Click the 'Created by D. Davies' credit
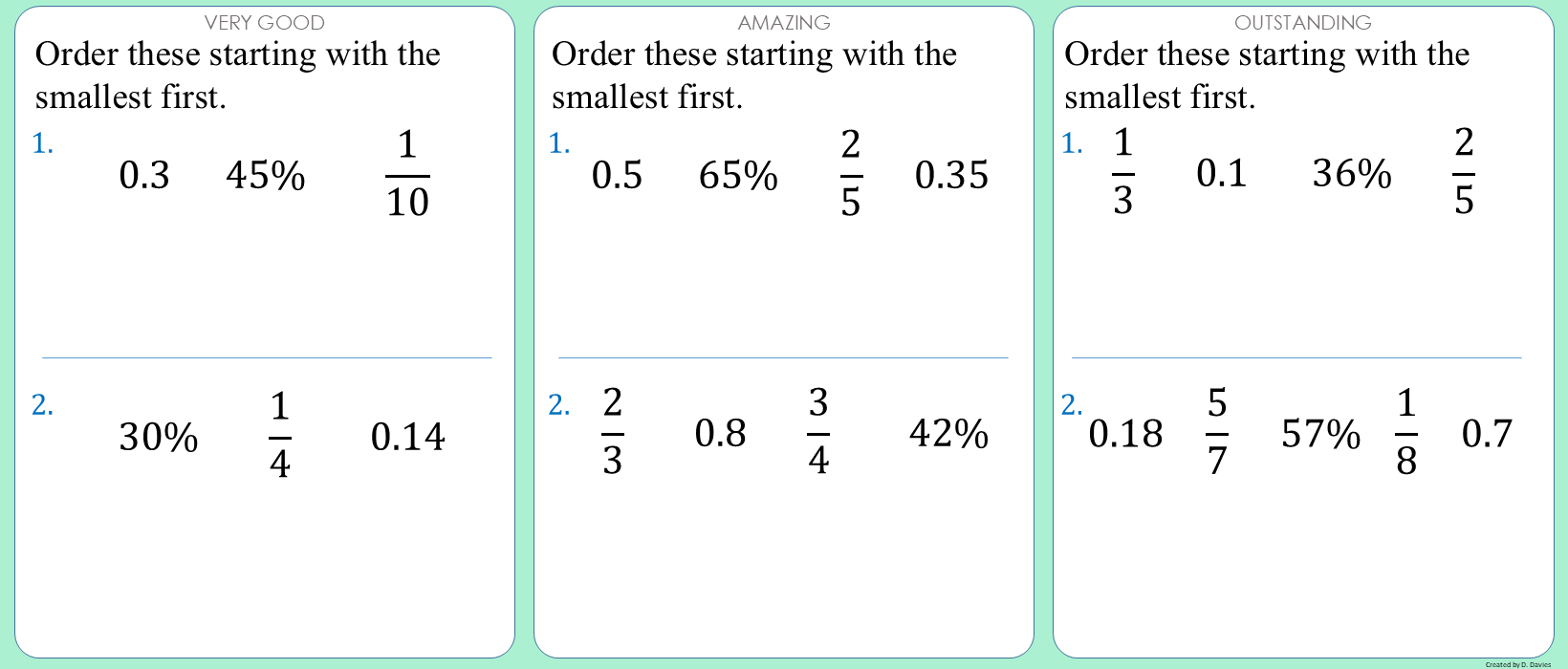The height and width of the screenshot is (669, 1568). point(1518,664)
